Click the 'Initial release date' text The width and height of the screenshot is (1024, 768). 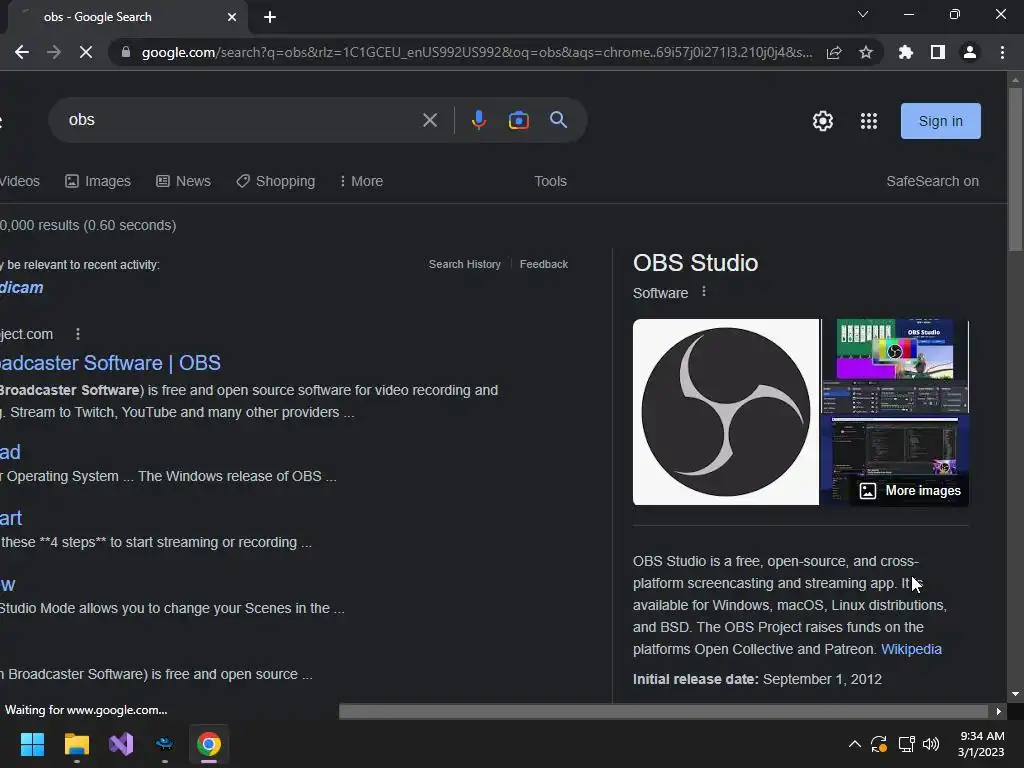[696, 679]
